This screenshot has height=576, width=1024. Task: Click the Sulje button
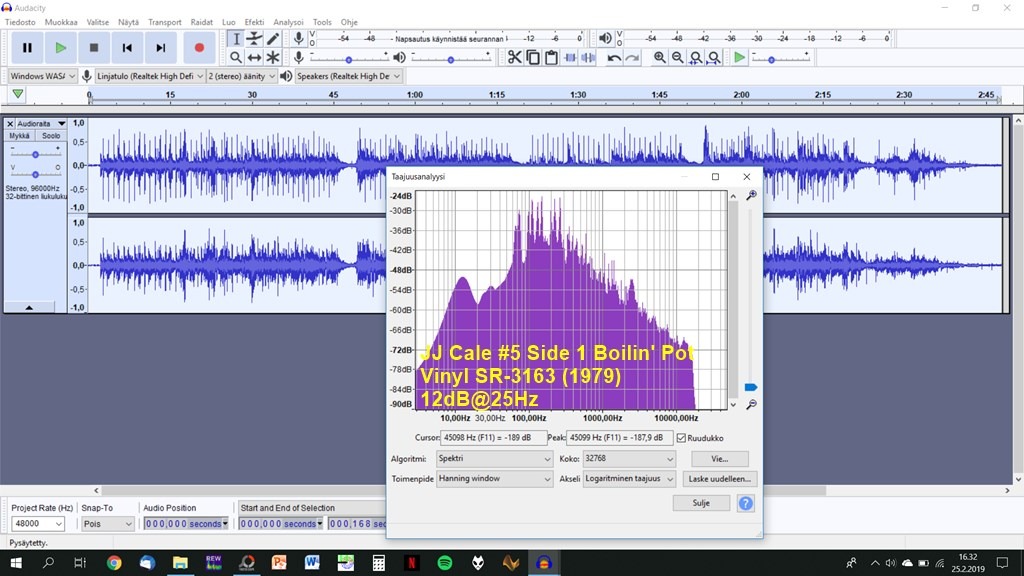pos(701,503)
